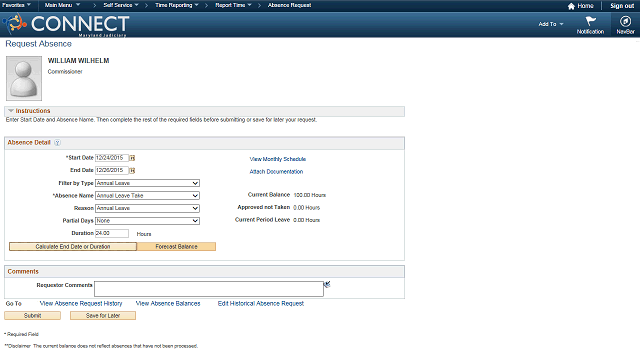
Task: Click the spell check icon beside comments
Action: coord(327,284)
